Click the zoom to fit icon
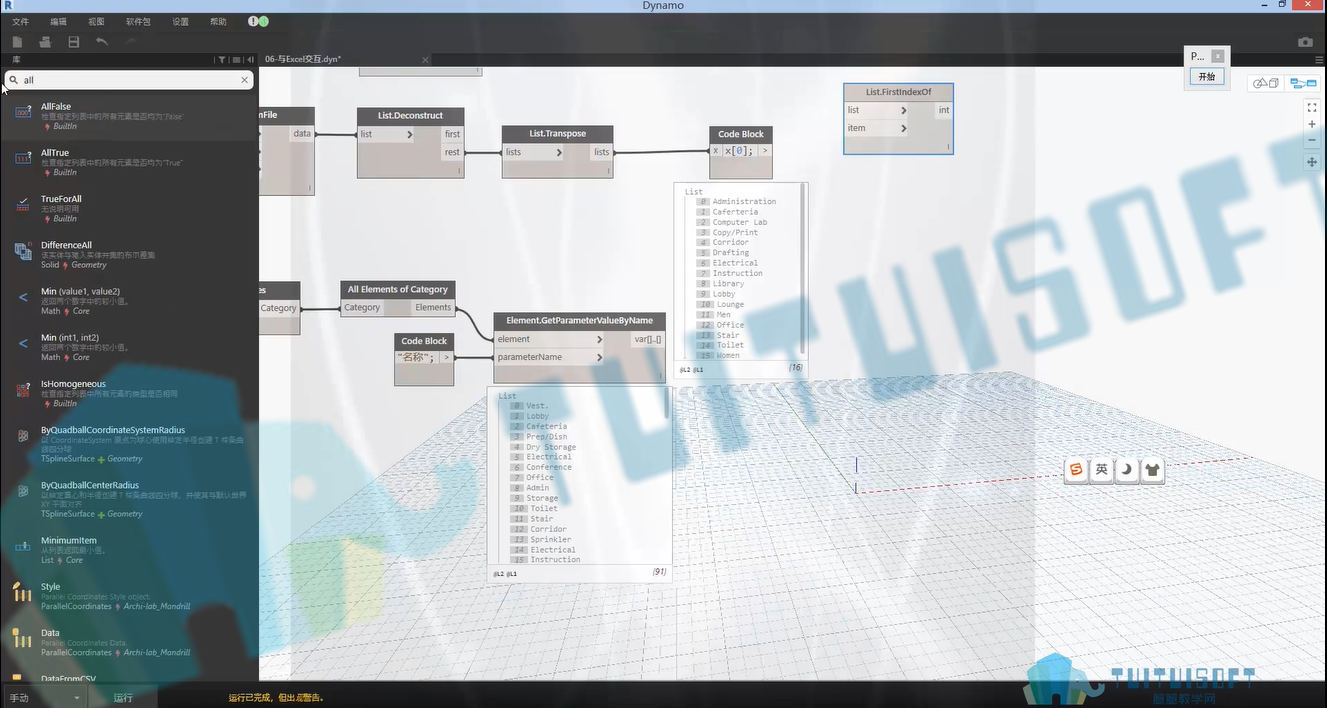 1312,108
